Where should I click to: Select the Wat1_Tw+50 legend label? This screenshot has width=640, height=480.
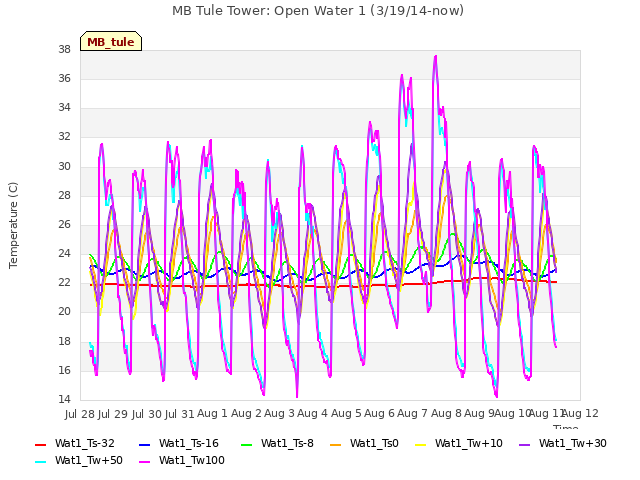click(89, 460)
